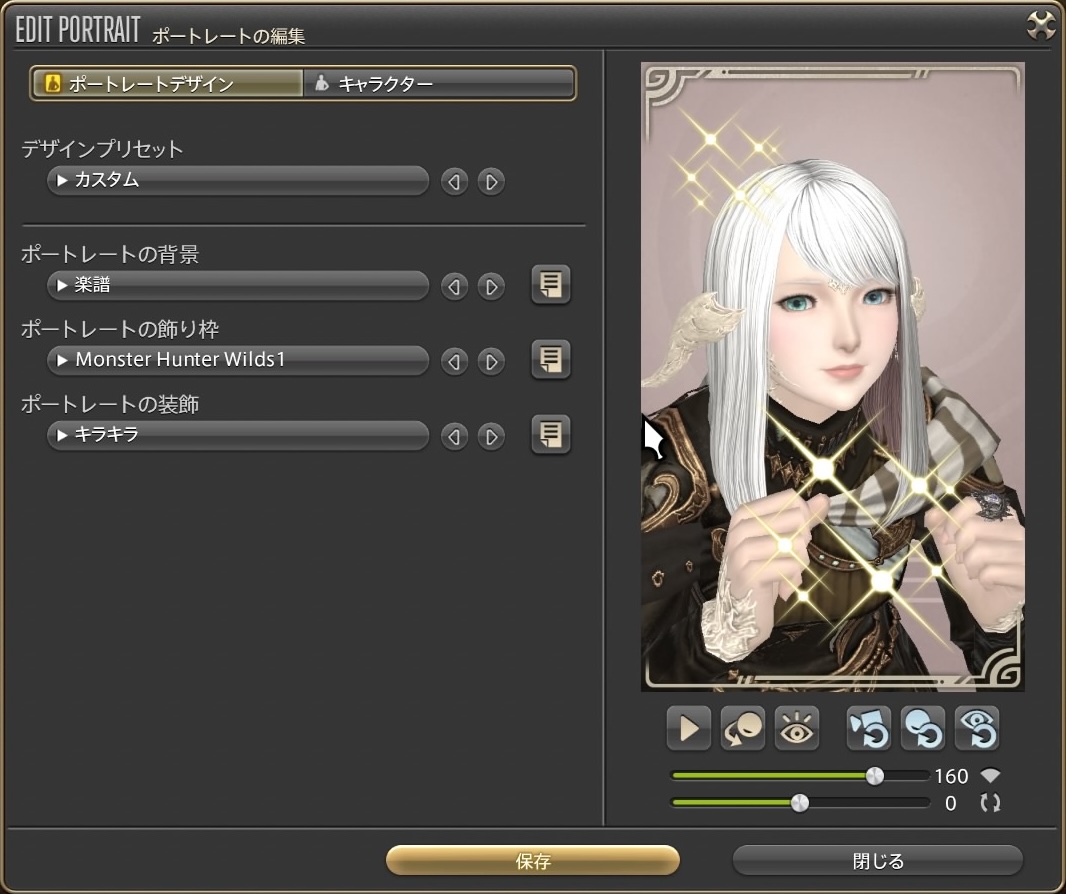1066x894 pixels.
Task: Select previous background with left arrow
Action: point(454,287)
